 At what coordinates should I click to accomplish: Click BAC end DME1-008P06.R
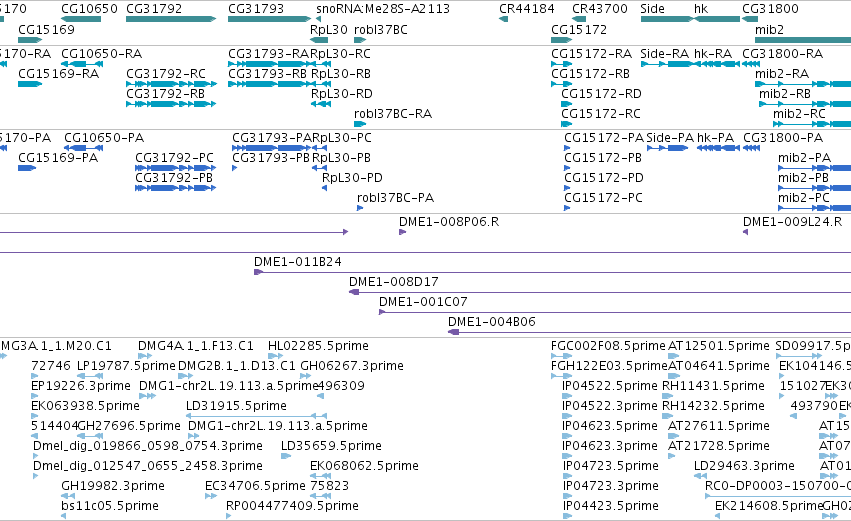pyautogui.click(x=449, y=222)
